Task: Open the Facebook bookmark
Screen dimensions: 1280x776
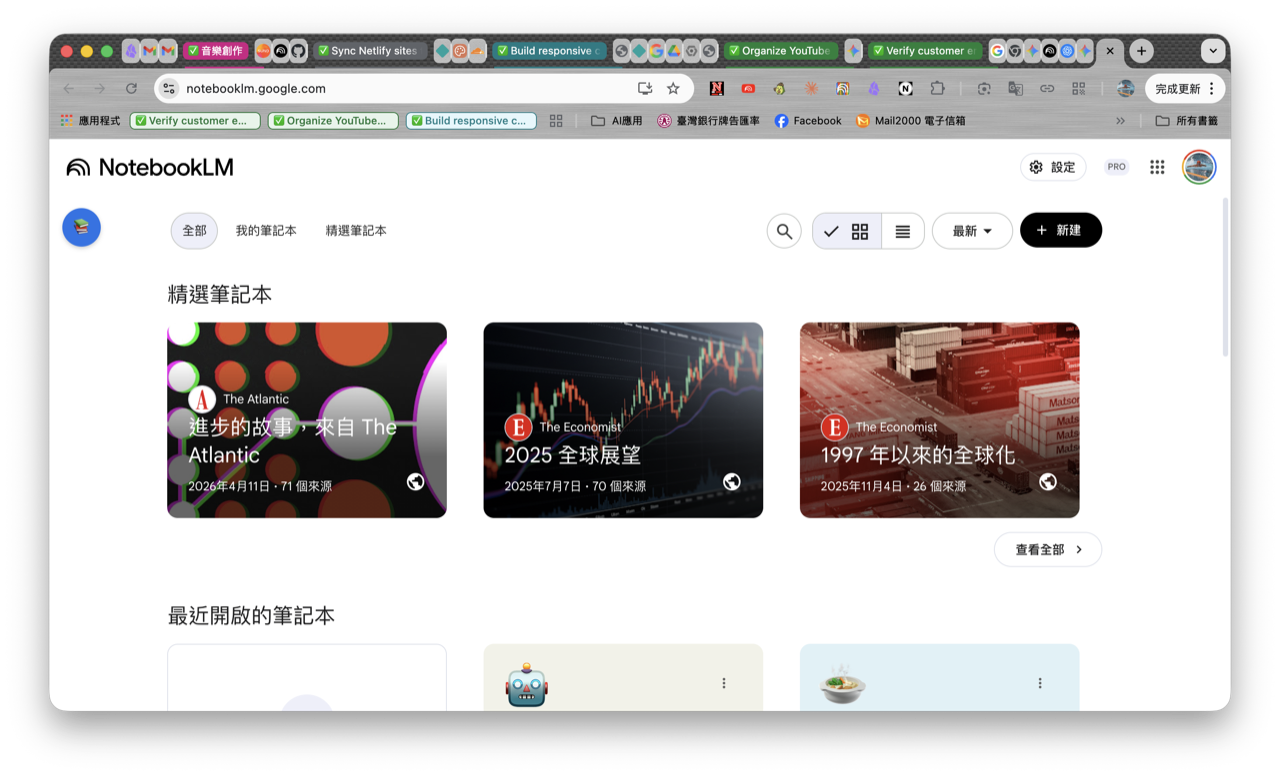Action: [x=808, y=121]
